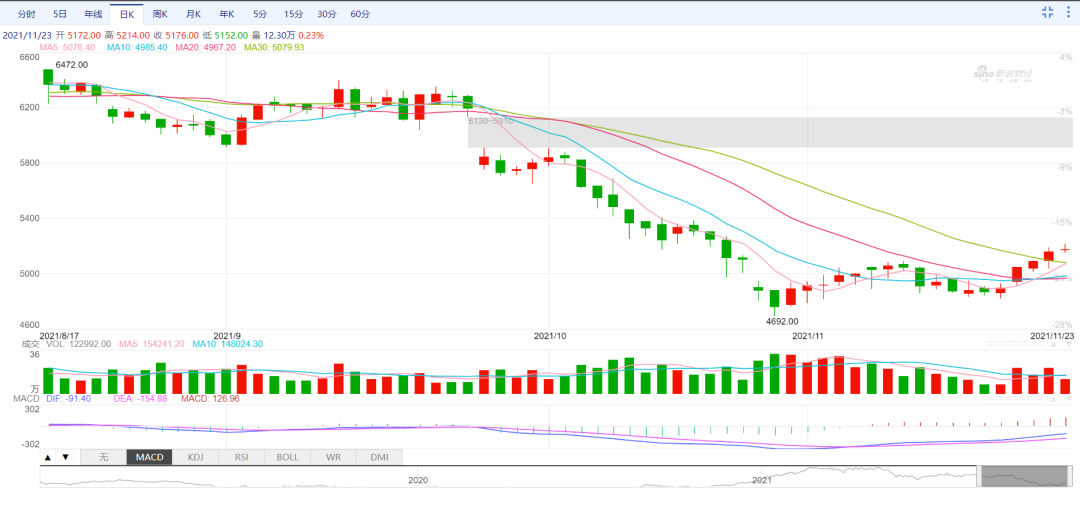
Task: Open the 60分 hourly chart tab
Action: [x=360, y=14]
